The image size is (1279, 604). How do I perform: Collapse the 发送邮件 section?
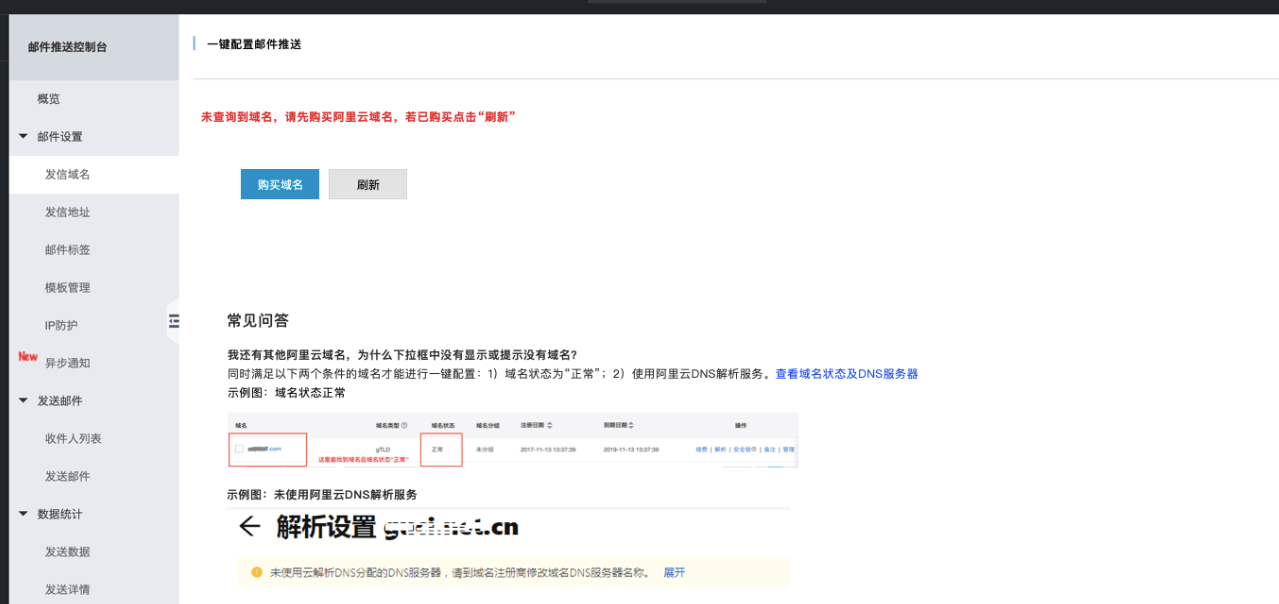click(22, 400)
